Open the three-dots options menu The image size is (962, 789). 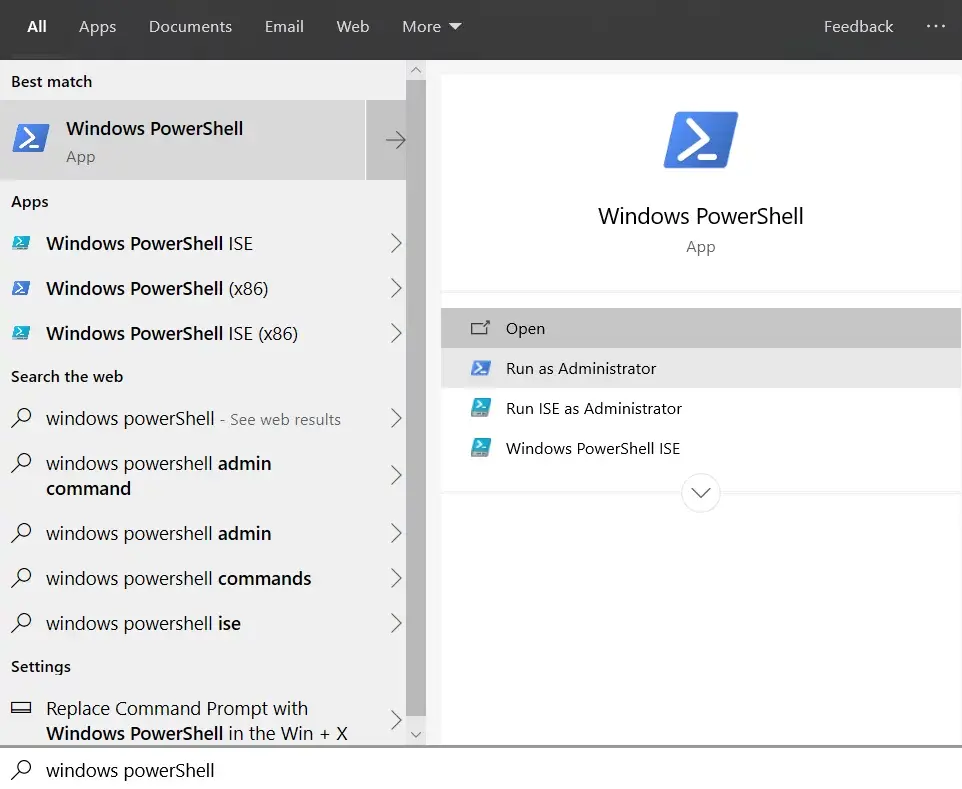coord(936,26)
